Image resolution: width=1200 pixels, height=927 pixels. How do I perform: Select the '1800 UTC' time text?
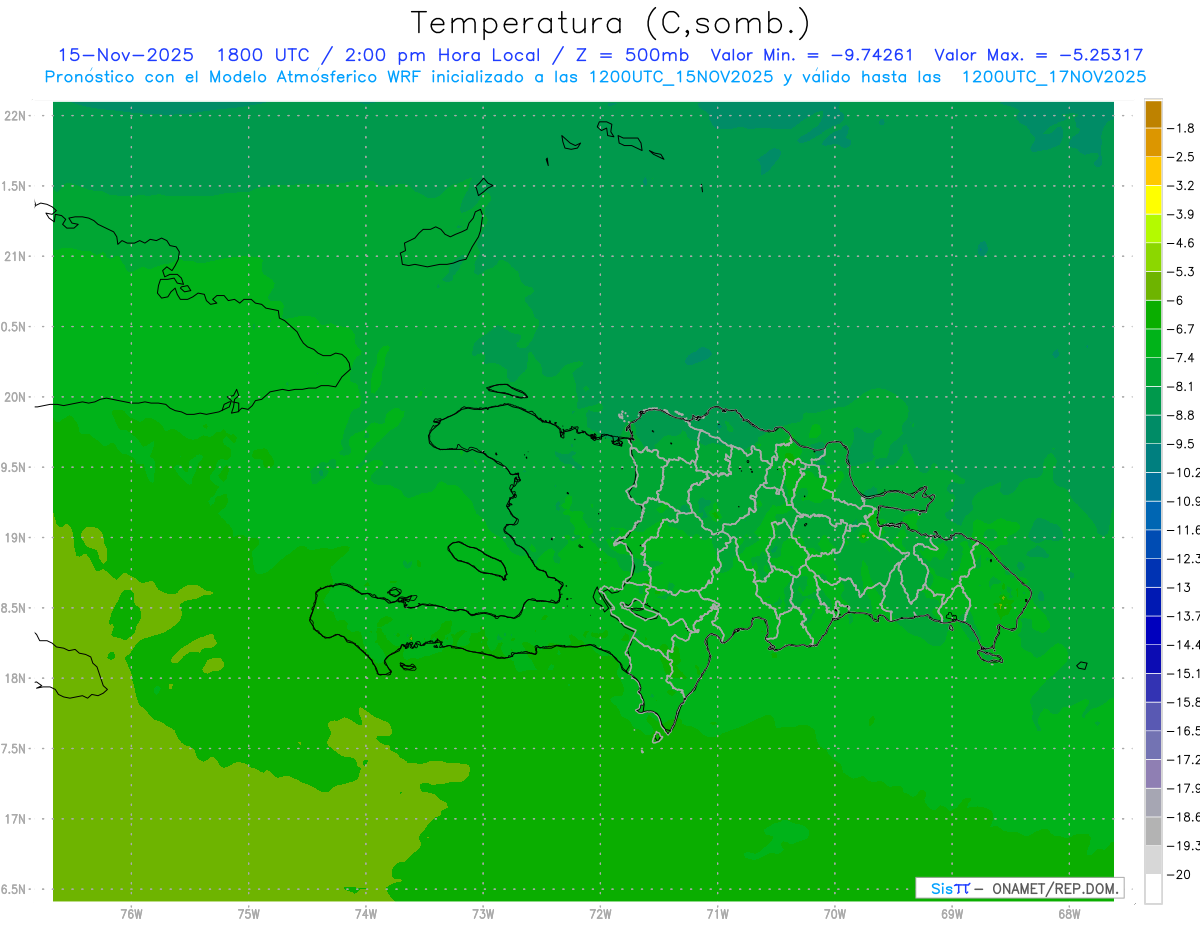(x=264, y=55)
